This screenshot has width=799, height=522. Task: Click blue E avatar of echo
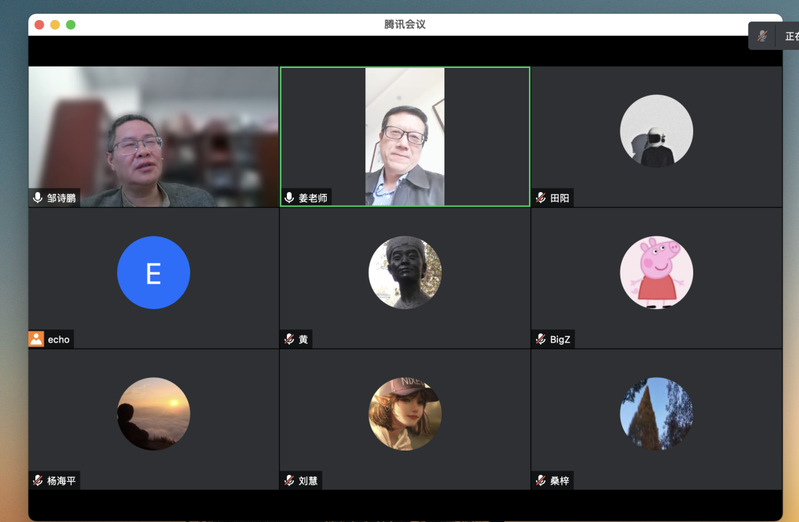(x=153, y=273)
